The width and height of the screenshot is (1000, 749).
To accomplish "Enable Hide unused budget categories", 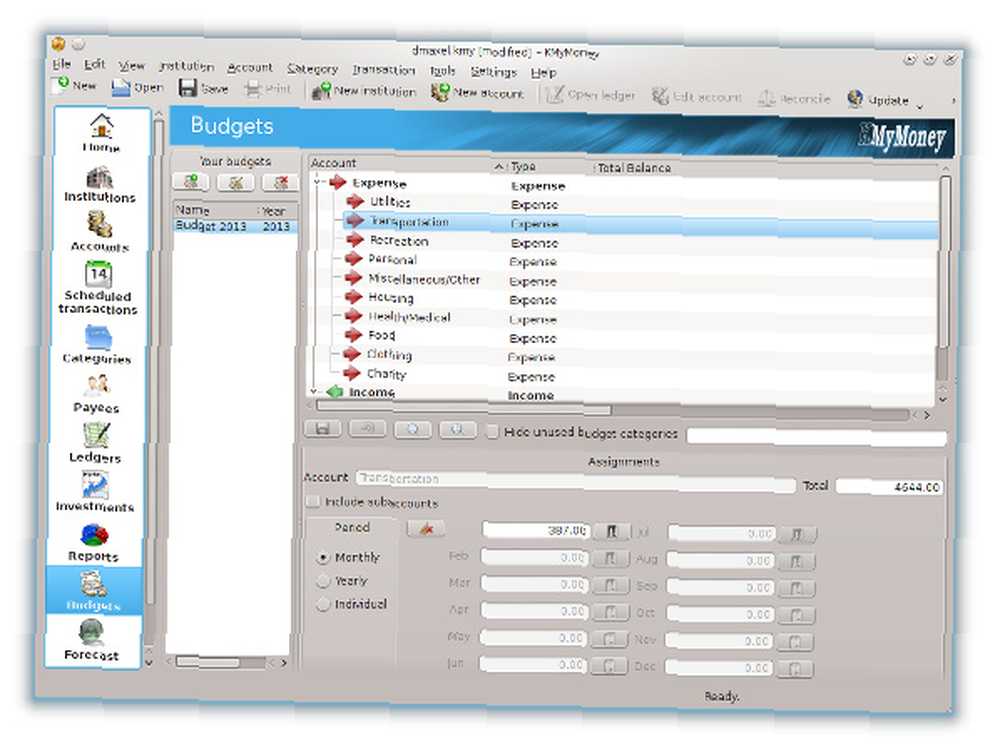I will click(492, 432).
